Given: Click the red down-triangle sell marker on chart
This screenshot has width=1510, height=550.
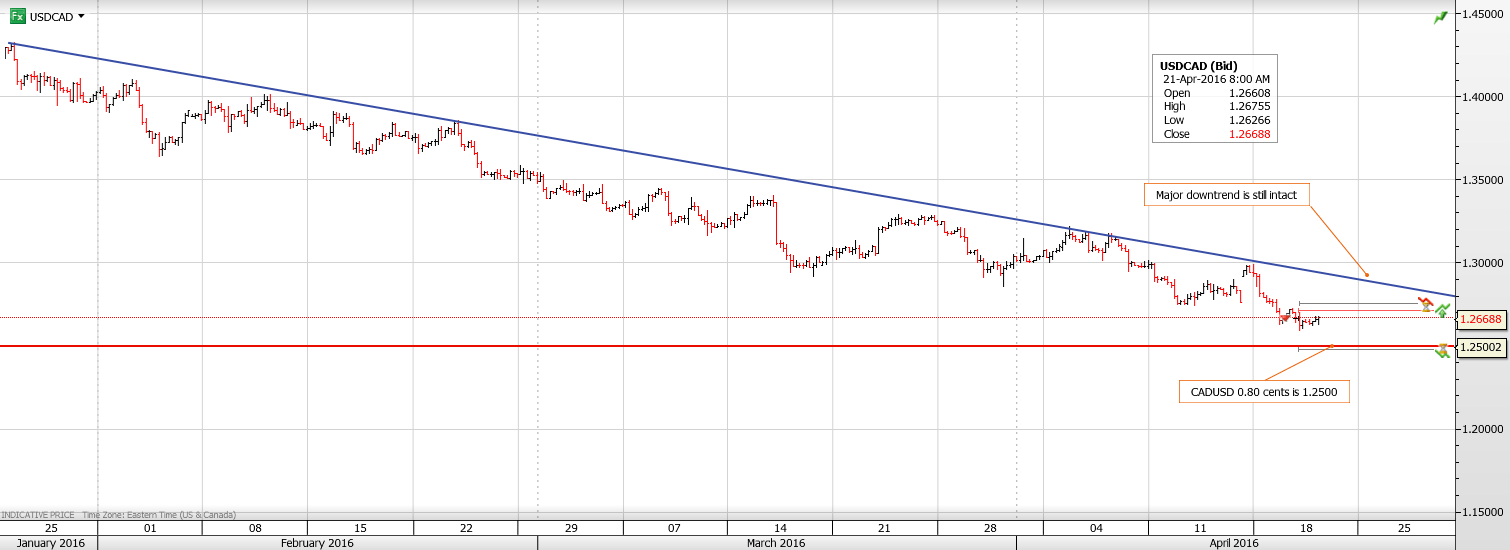Looking at the screenshot, I should click(x=1285, y=318).
